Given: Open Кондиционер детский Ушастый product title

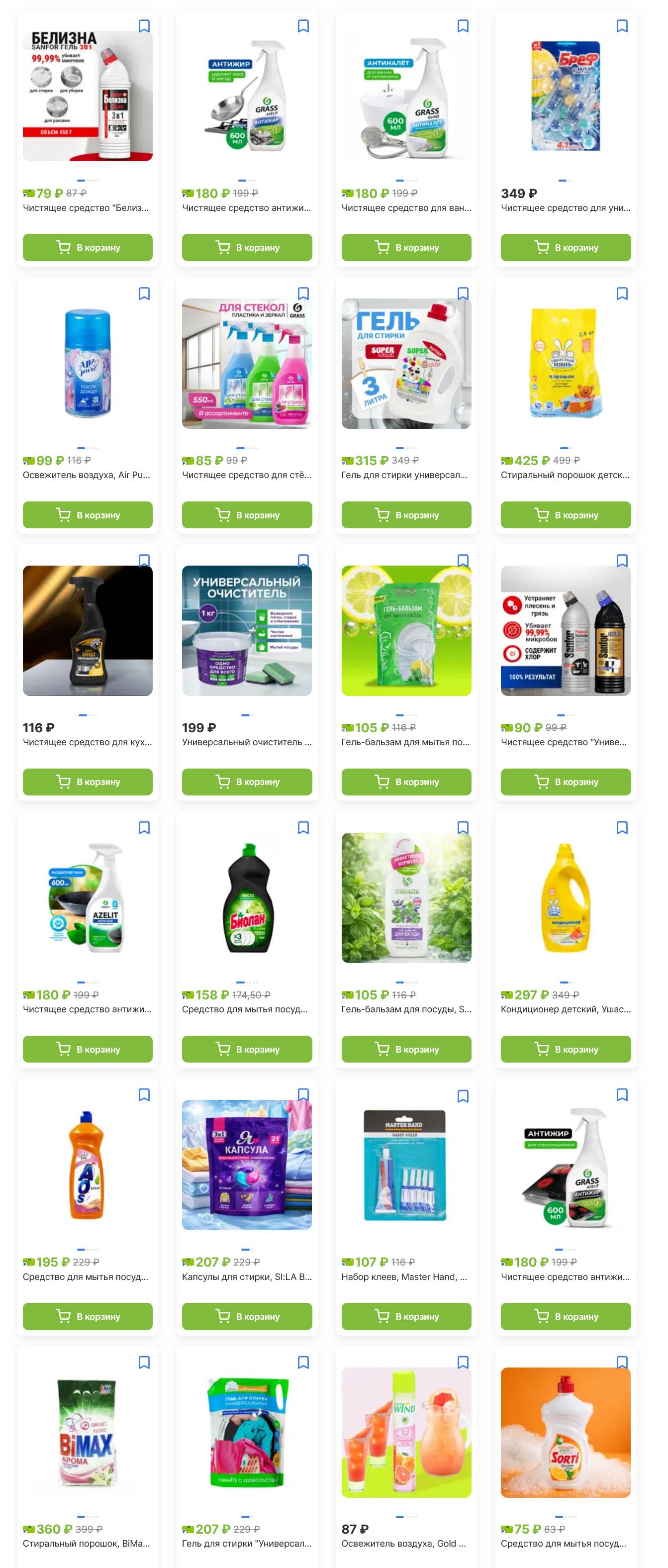Looking at the screenshot, I should pyautogui.click(x=566, y=1009).
